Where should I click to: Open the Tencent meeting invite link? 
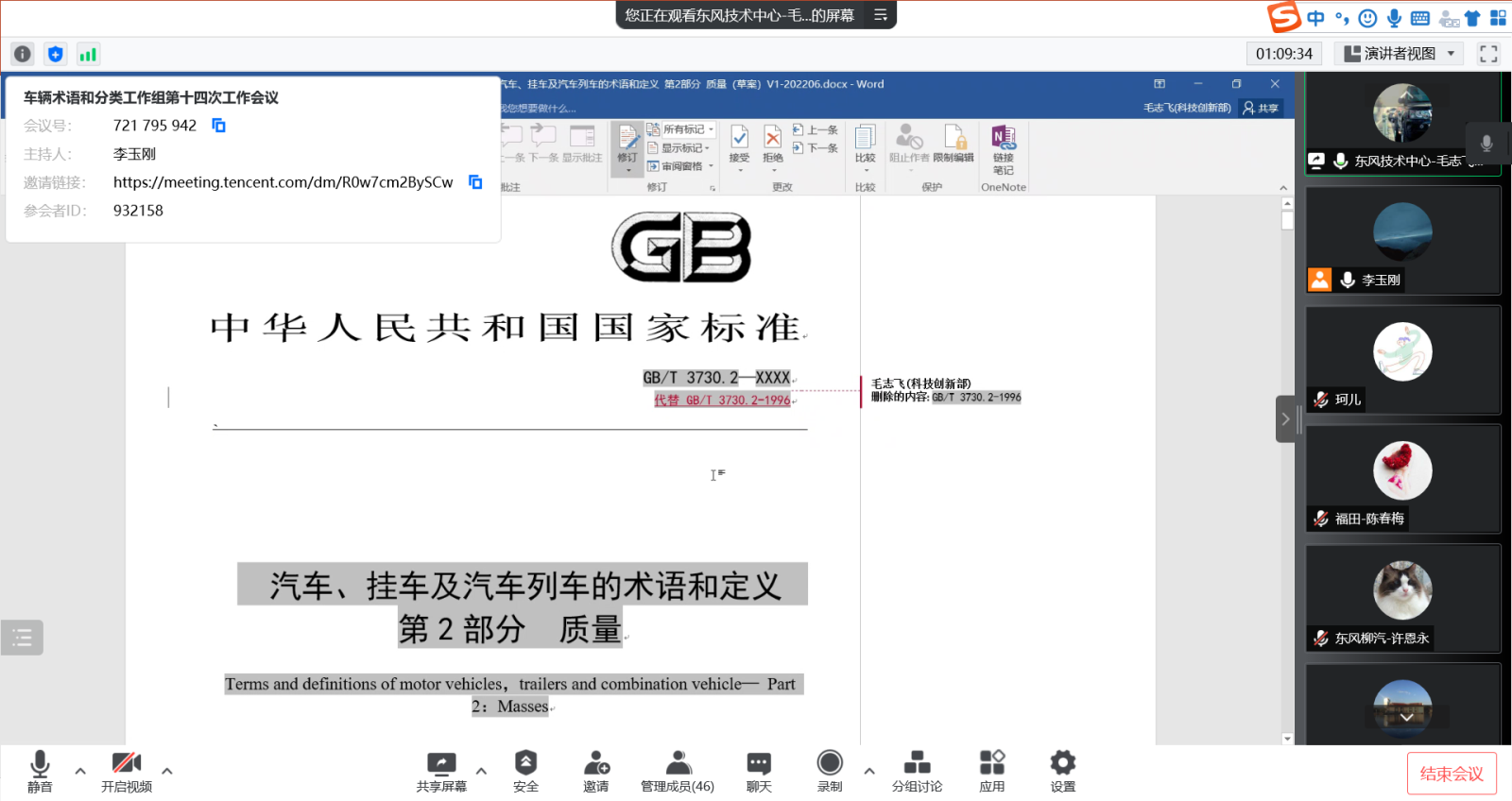283,182
